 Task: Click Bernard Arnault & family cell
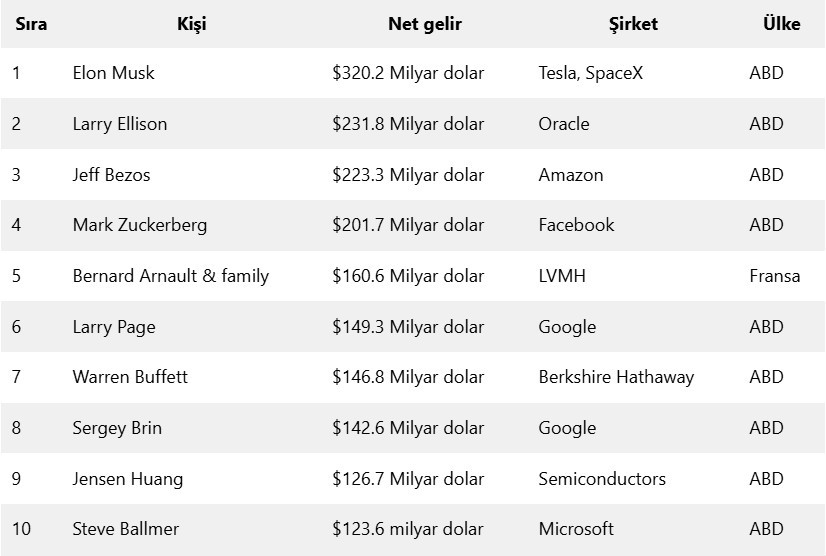[171, 276]
